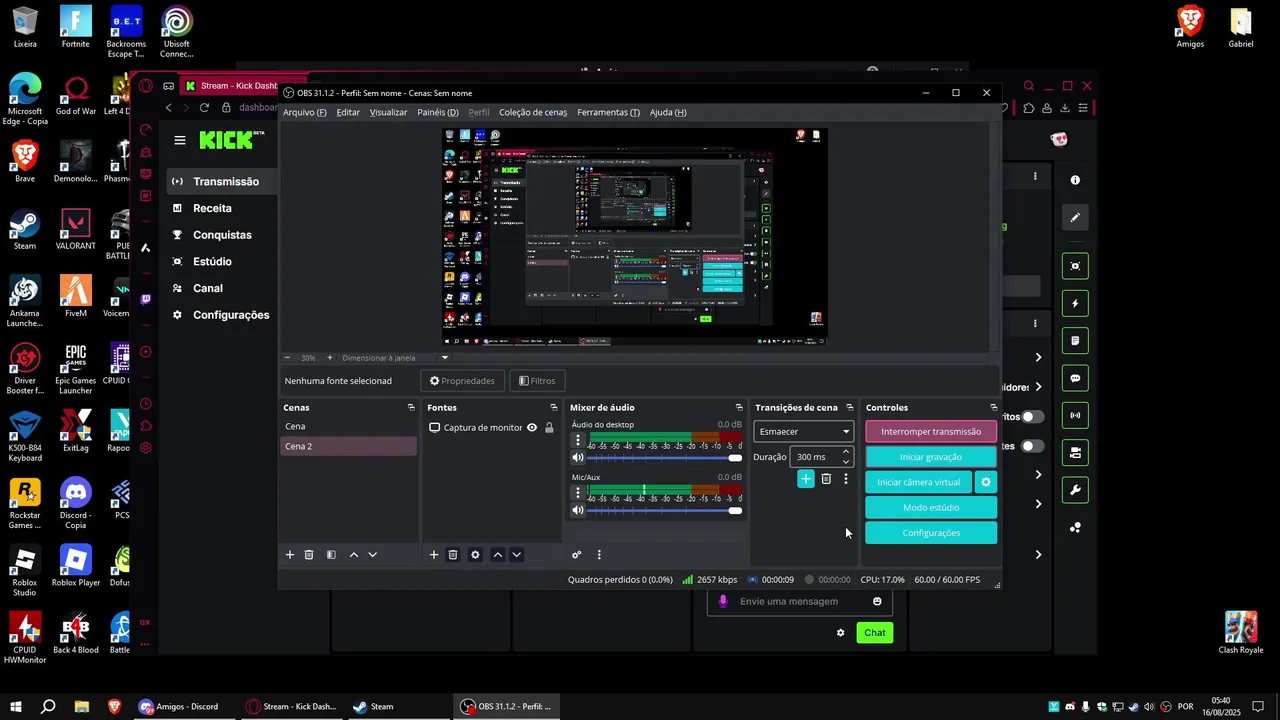Move the source down in the Fontes toolbar
1280x720 pixels.
click(x=516, y=555)
